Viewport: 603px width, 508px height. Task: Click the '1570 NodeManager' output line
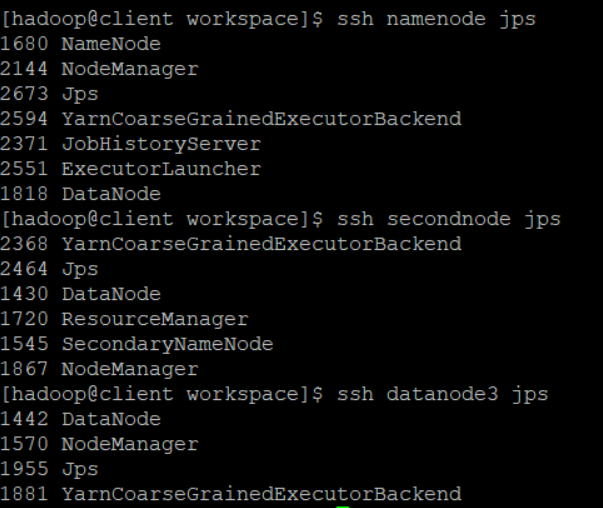99,444
